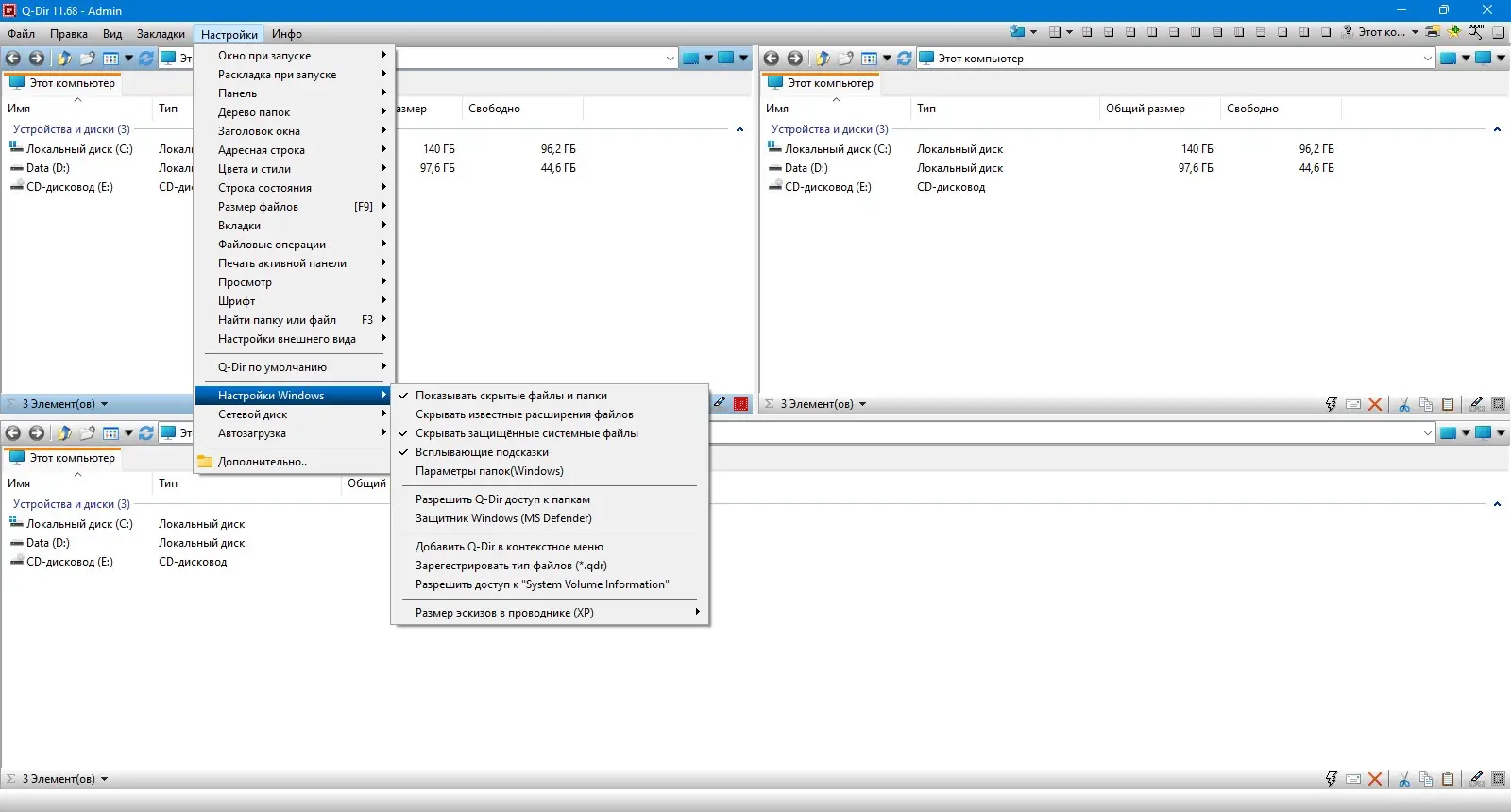Open right pane address bar dropdown
1511x812 pixels.
1428,59
